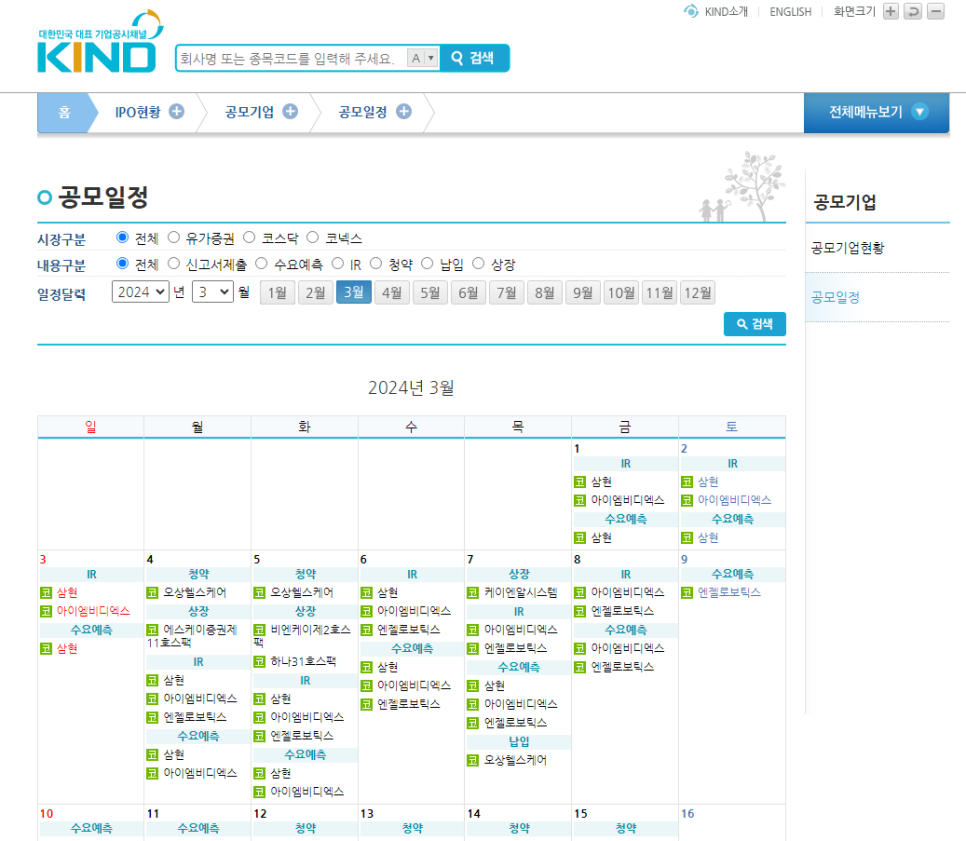Open 비엔케이제2호스팩 listing entry

[302, 636]
